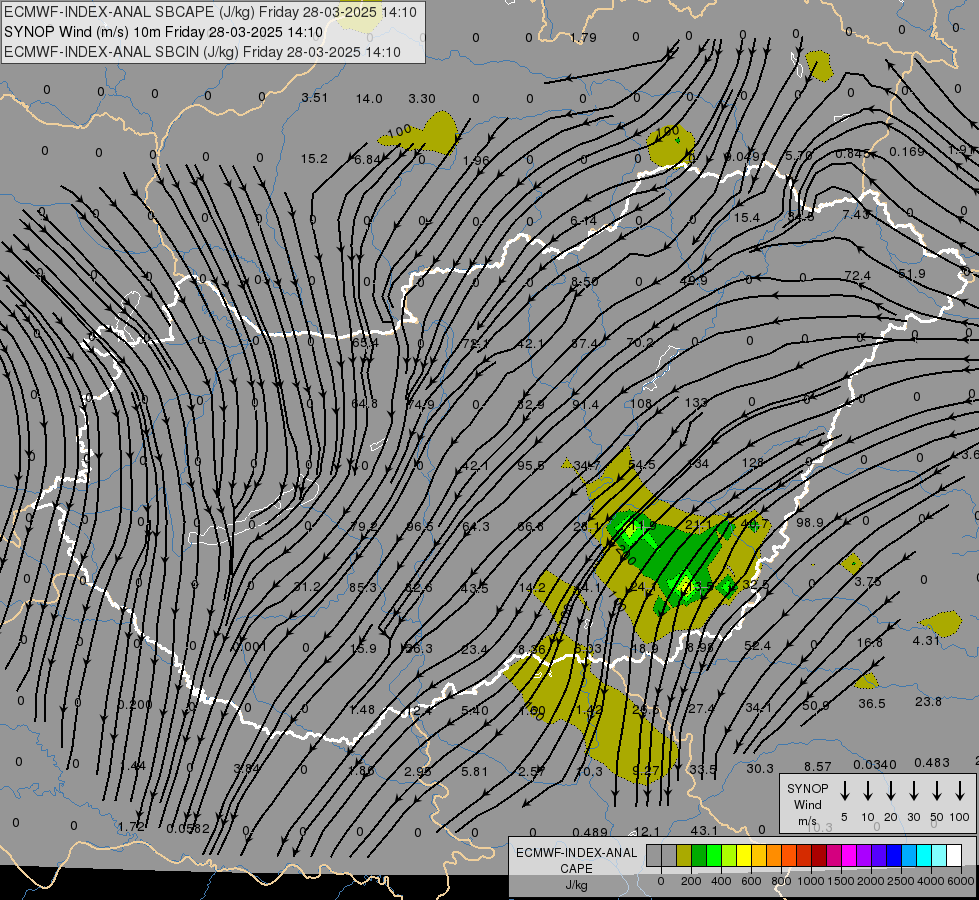The width and height of the screenshot is (979, 900).
Task: Pick the lime yellow-green legend swatch
Action: [729, 855]
